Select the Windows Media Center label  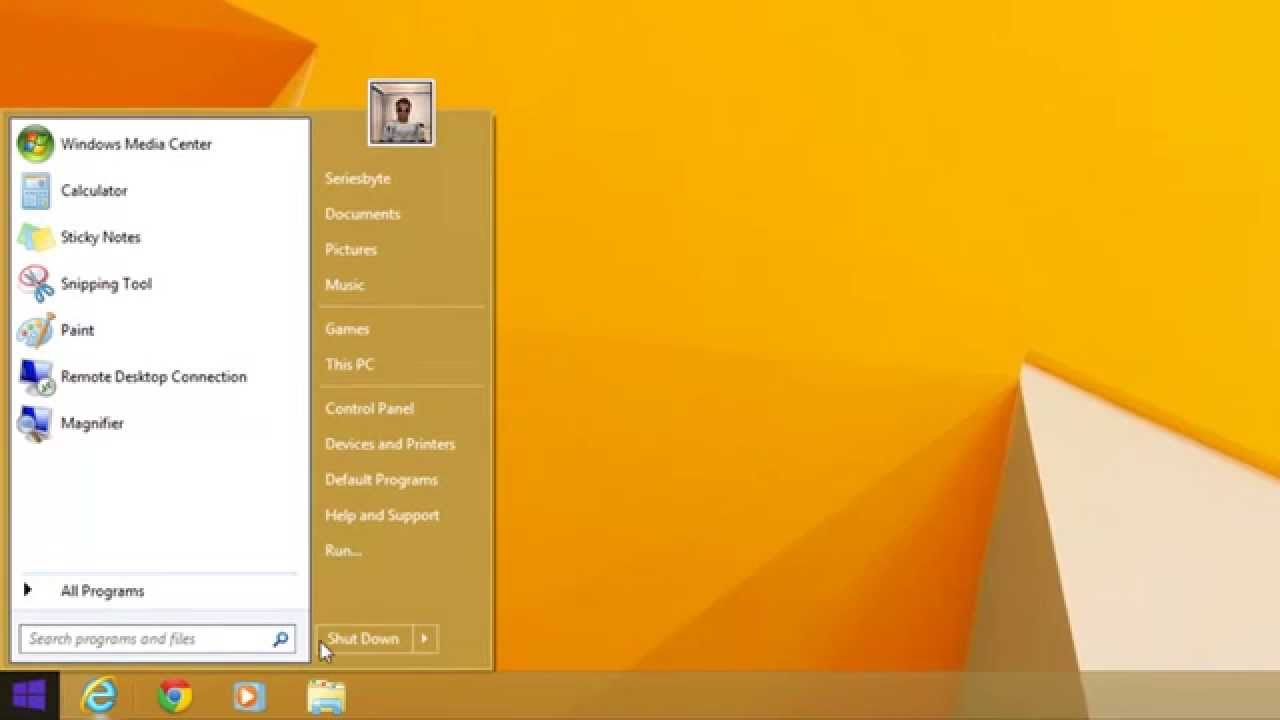[136, 144]
